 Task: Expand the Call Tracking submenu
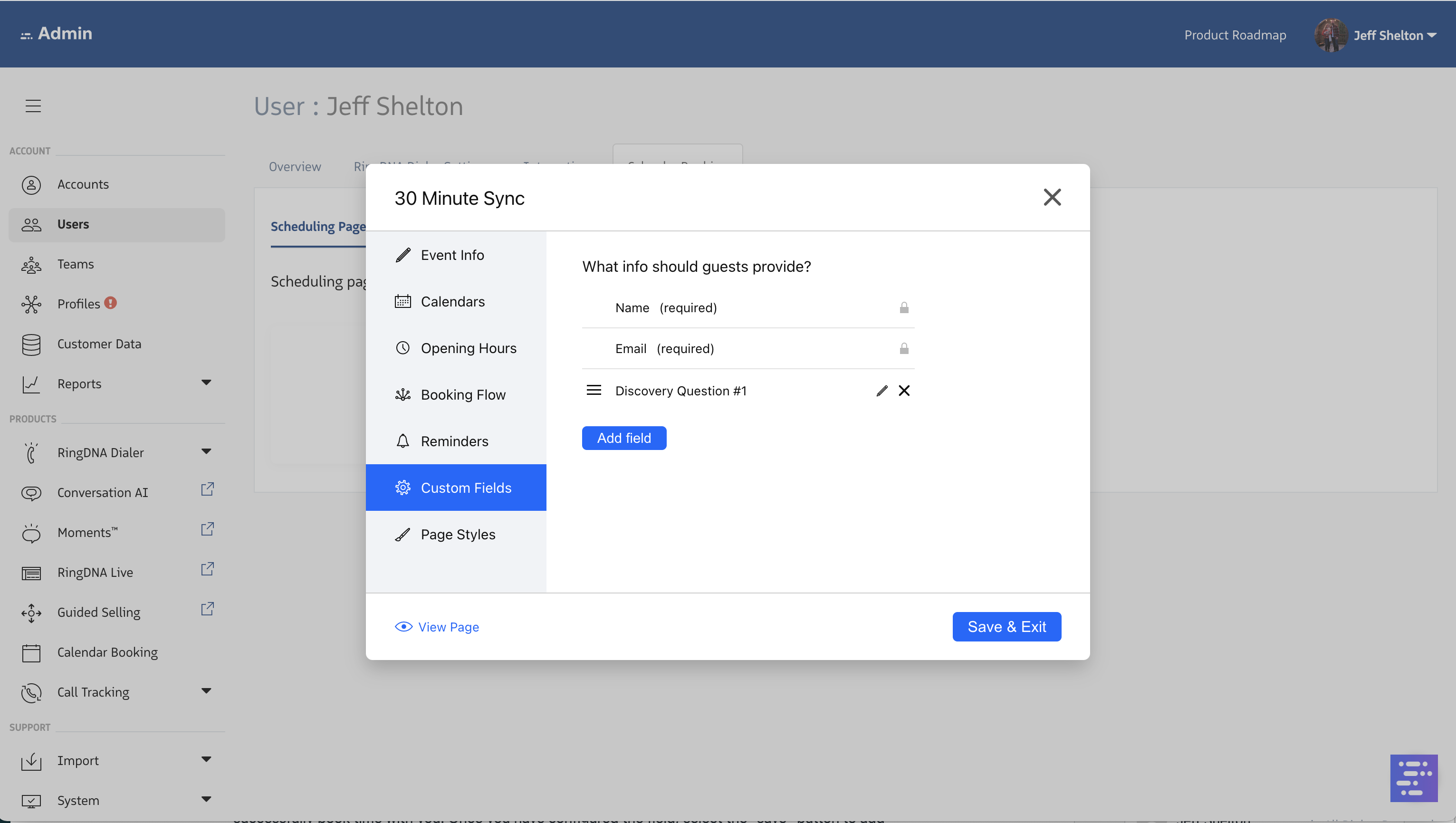point(206,691)
